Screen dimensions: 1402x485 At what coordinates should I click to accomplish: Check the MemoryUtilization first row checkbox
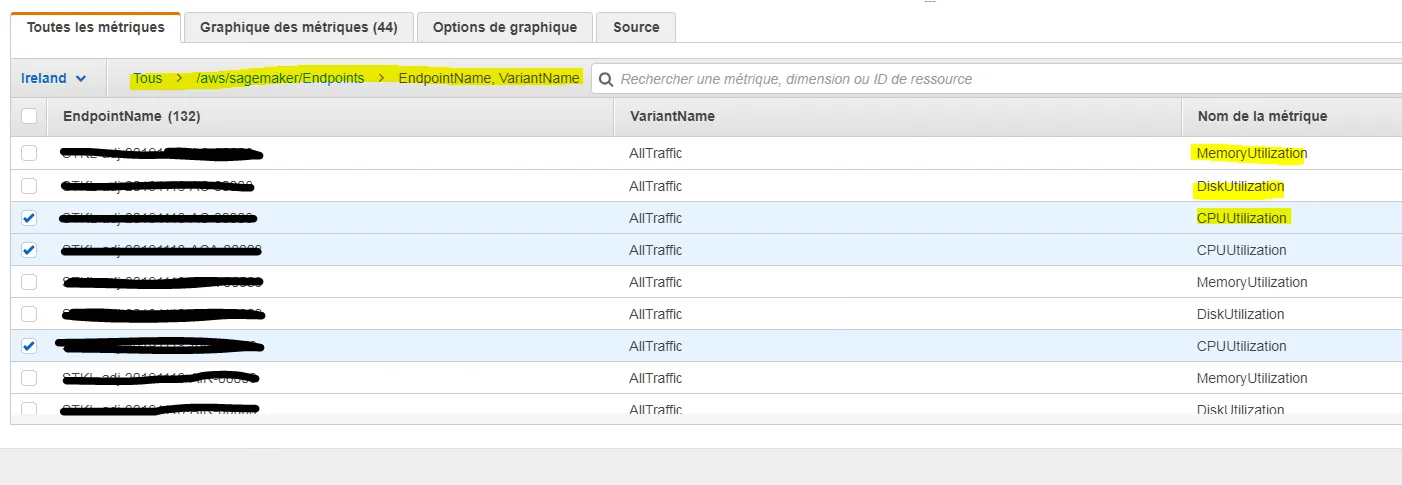pos(29,154)
